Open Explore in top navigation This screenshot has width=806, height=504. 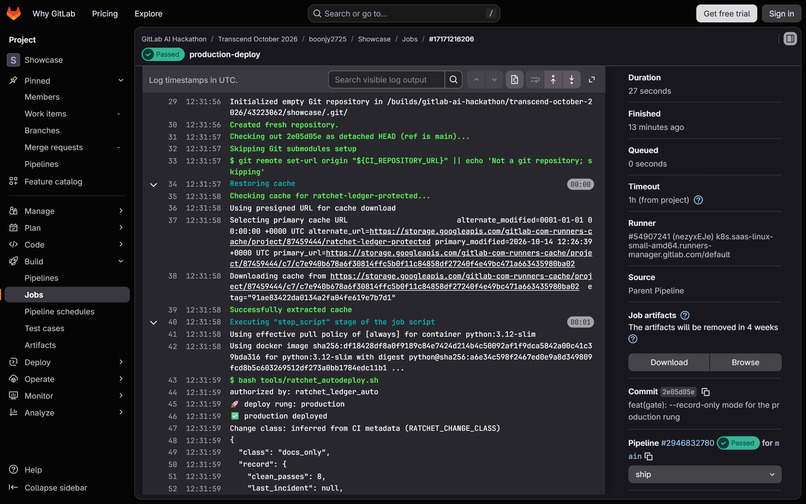coord(149,14)
